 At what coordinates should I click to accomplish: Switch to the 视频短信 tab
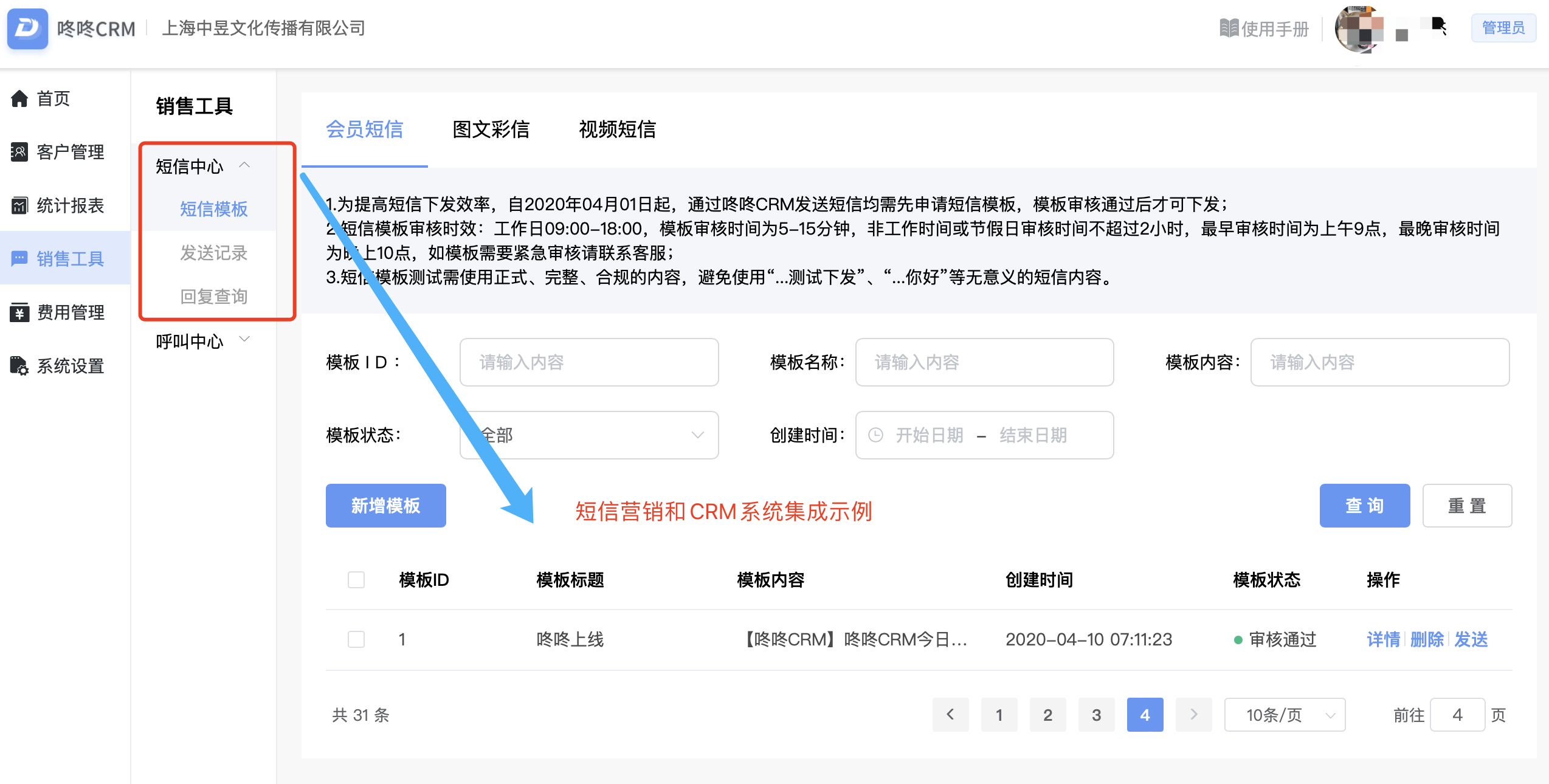point(618,129)
